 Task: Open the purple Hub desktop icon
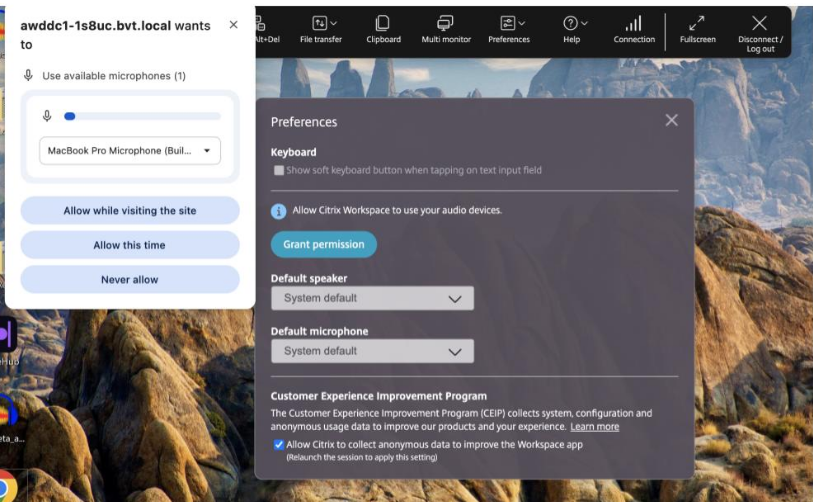pos(7,335)
